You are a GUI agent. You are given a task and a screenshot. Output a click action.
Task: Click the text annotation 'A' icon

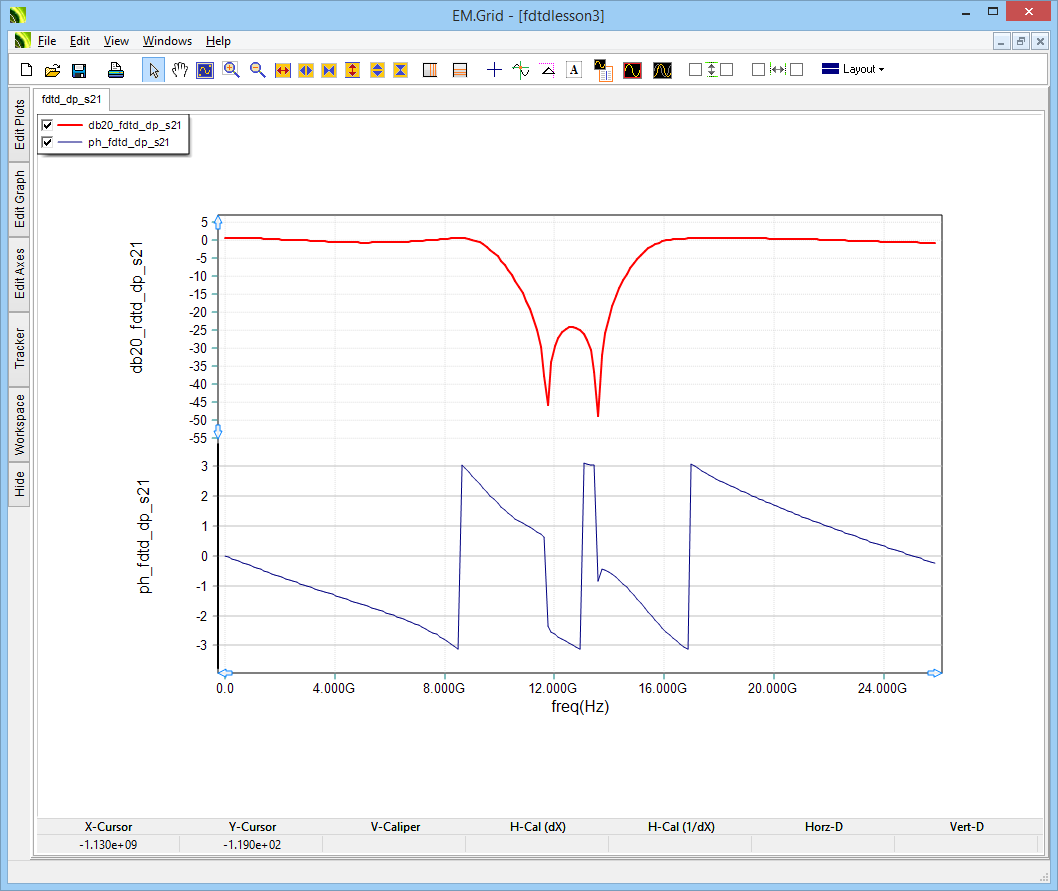click(x=574, y=70)
